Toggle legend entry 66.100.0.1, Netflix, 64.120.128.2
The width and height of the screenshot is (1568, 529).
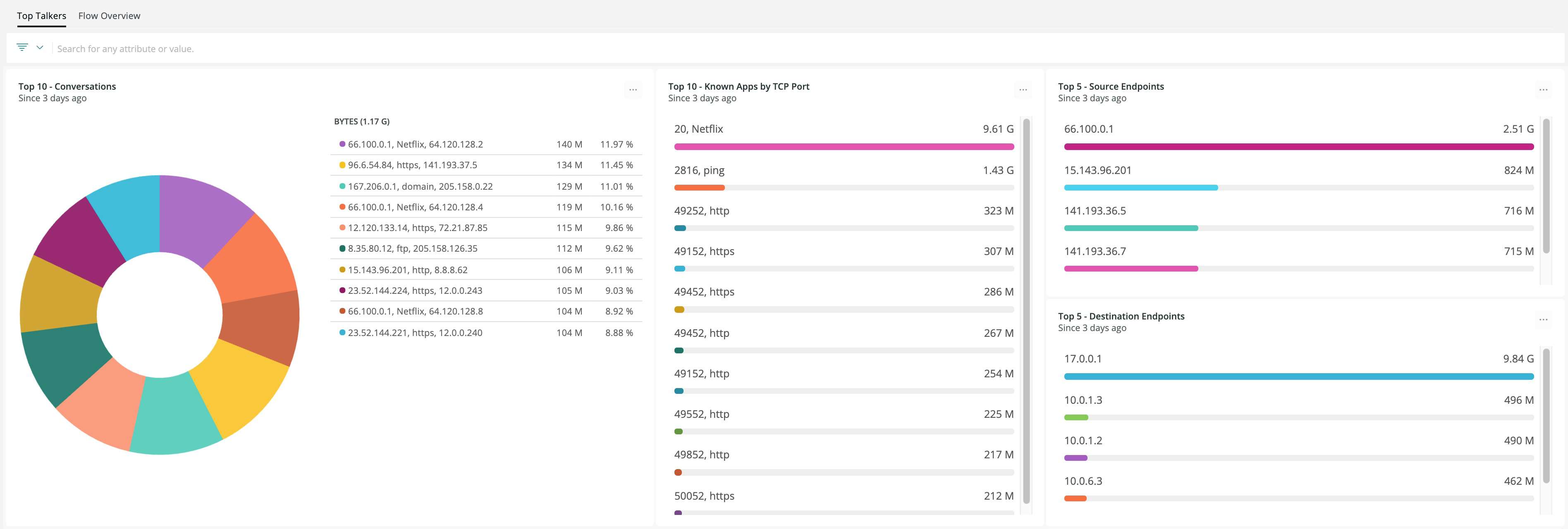pyautogui.click(x=415, y=144)
